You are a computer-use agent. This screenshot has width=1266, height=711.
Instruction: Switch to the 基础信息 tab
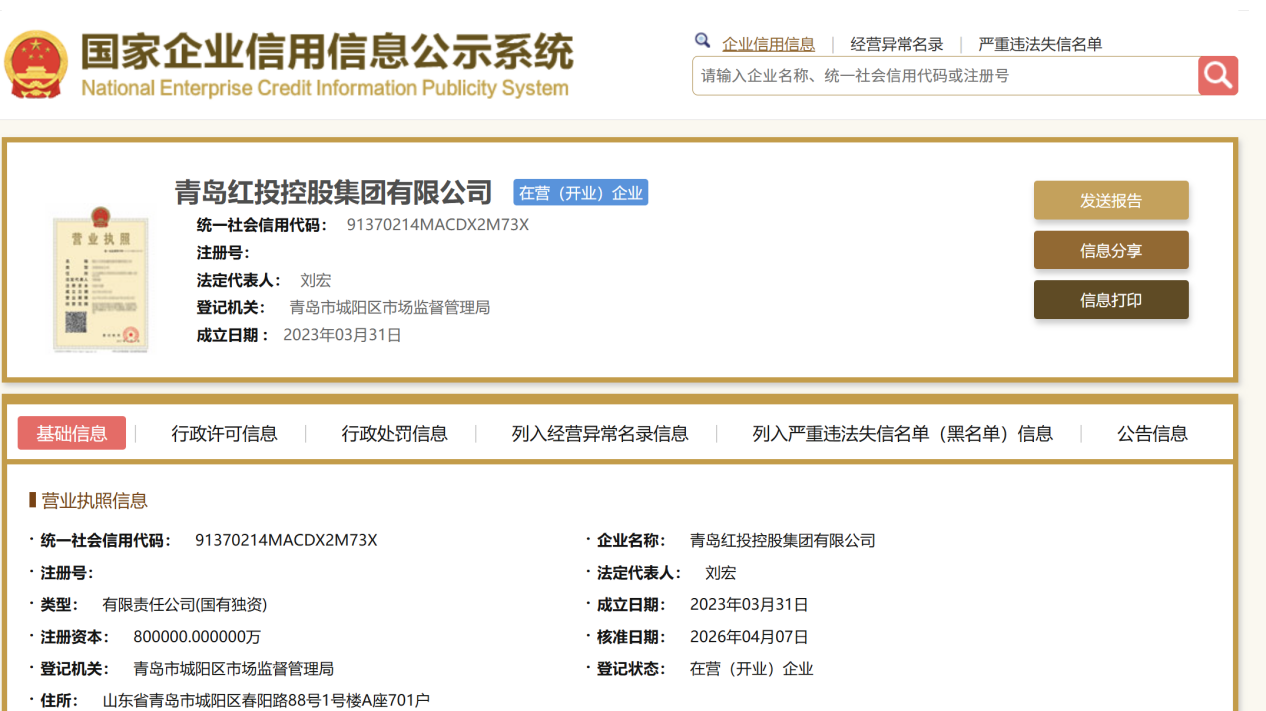(72, 433)
